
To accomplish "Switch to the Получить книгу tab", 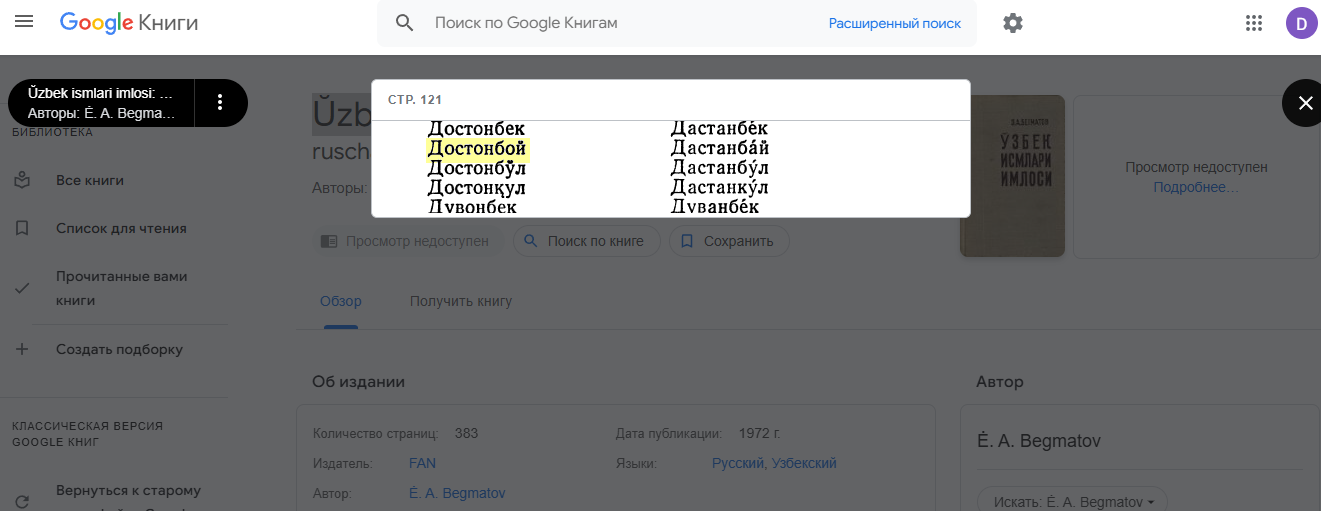I will pyautogui.click(x=460, y=301).
